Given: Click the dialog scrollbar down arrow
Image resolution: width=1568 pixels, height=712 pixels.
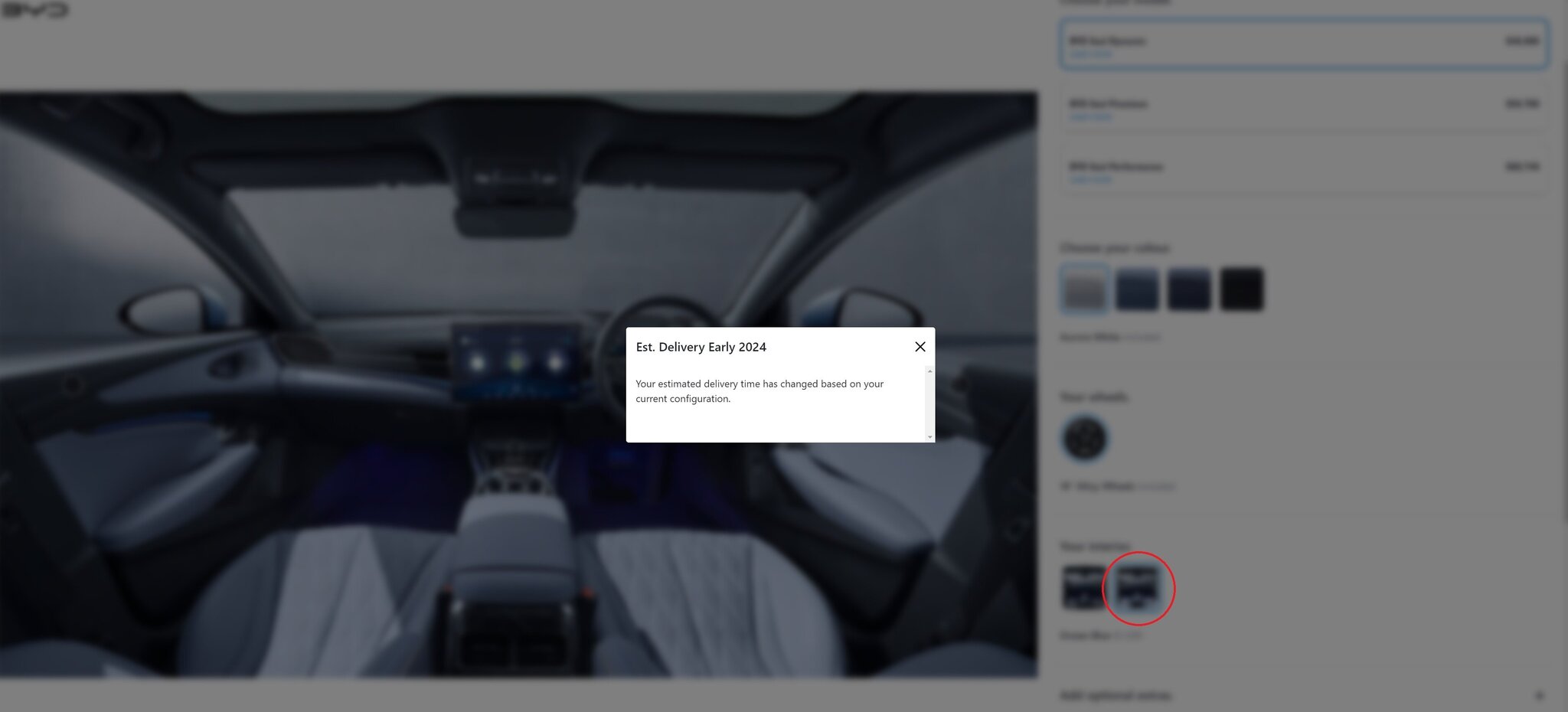Looking at the screenshot, I should 929,437.
